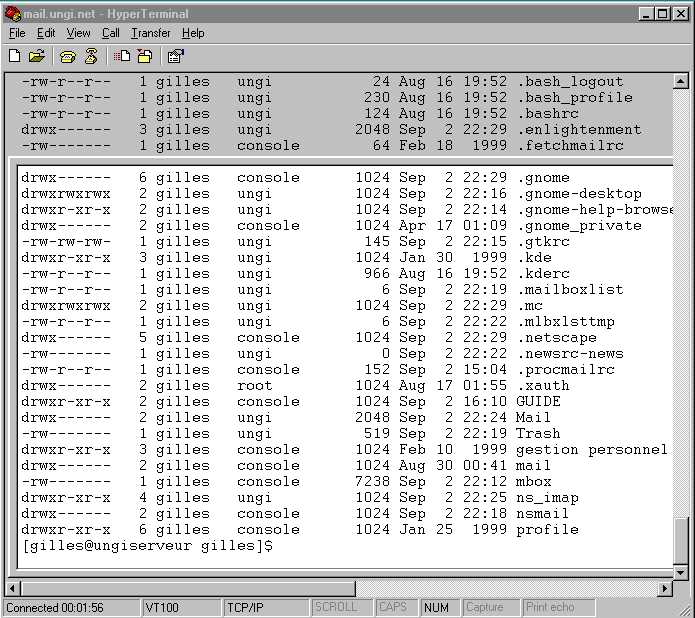This screenshot has height=618, width=695.
Task: Click the horizontal scrollbar right arrow
Action: [664, 589]
